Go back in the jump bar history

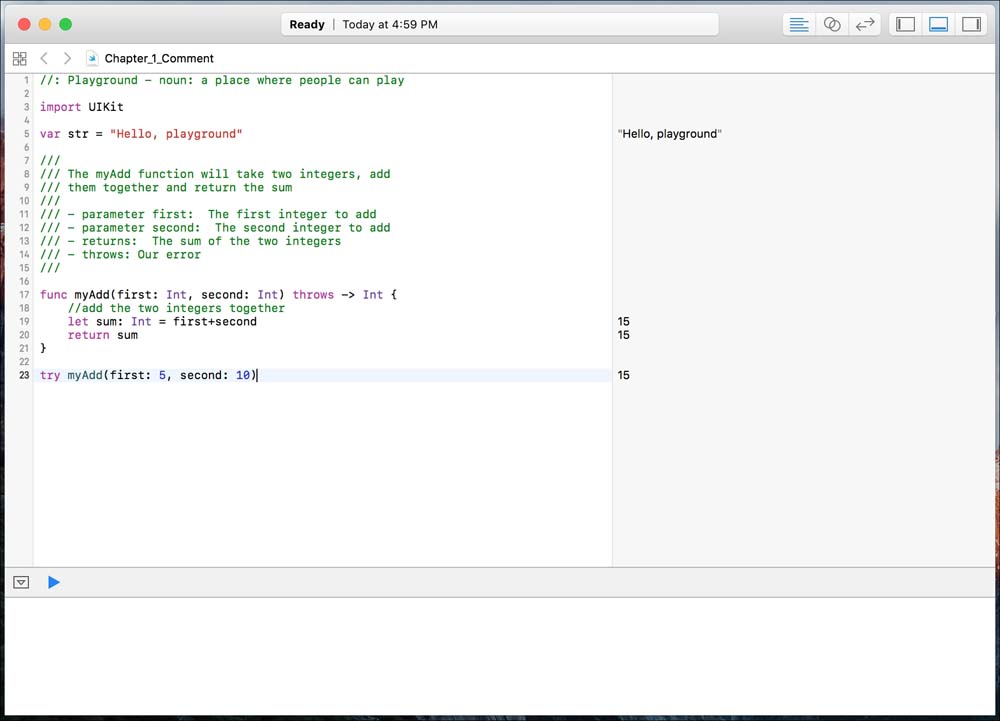pos(44,59)
